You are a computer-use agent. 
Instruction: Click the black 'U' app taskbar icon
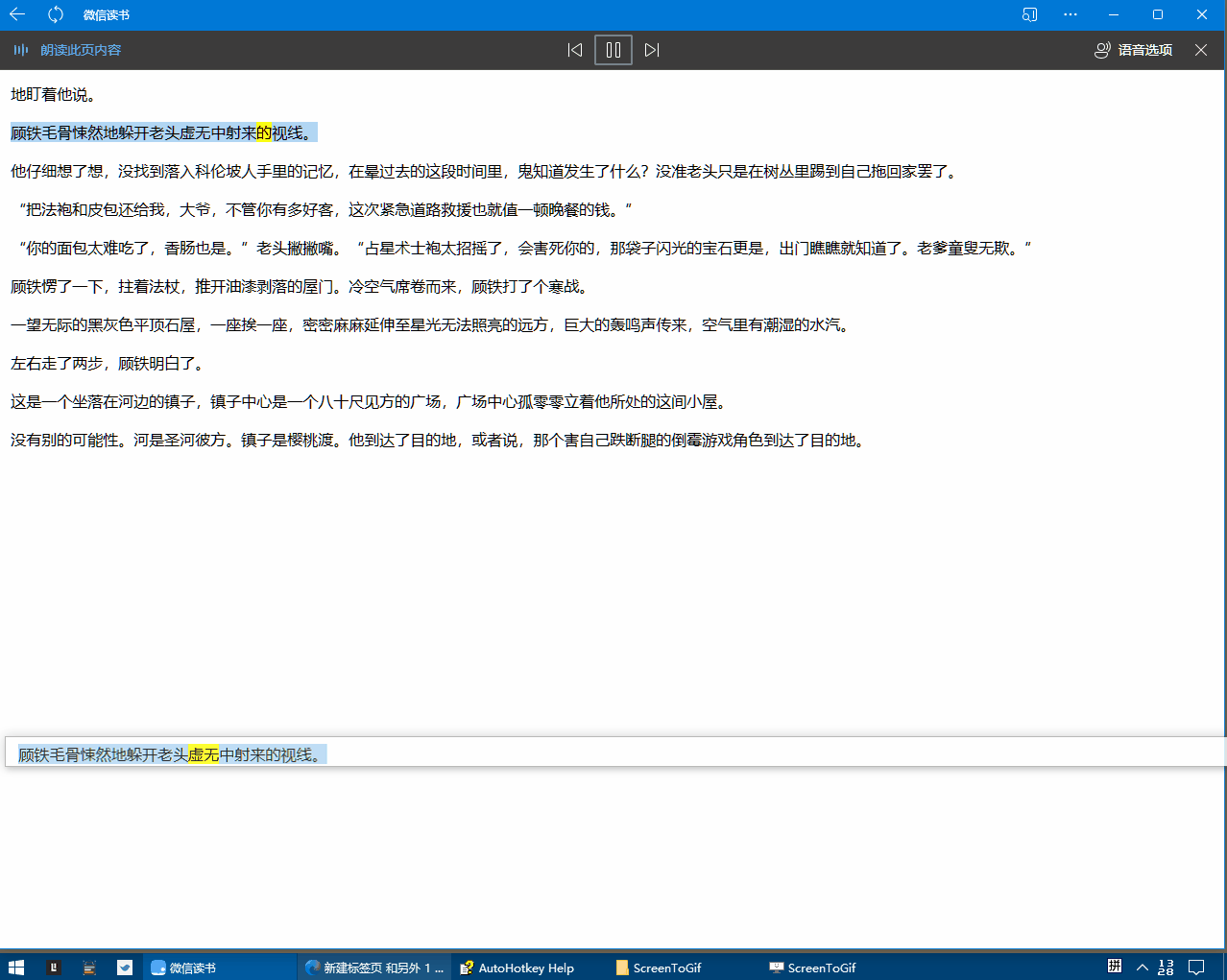[x=54, y=968]
